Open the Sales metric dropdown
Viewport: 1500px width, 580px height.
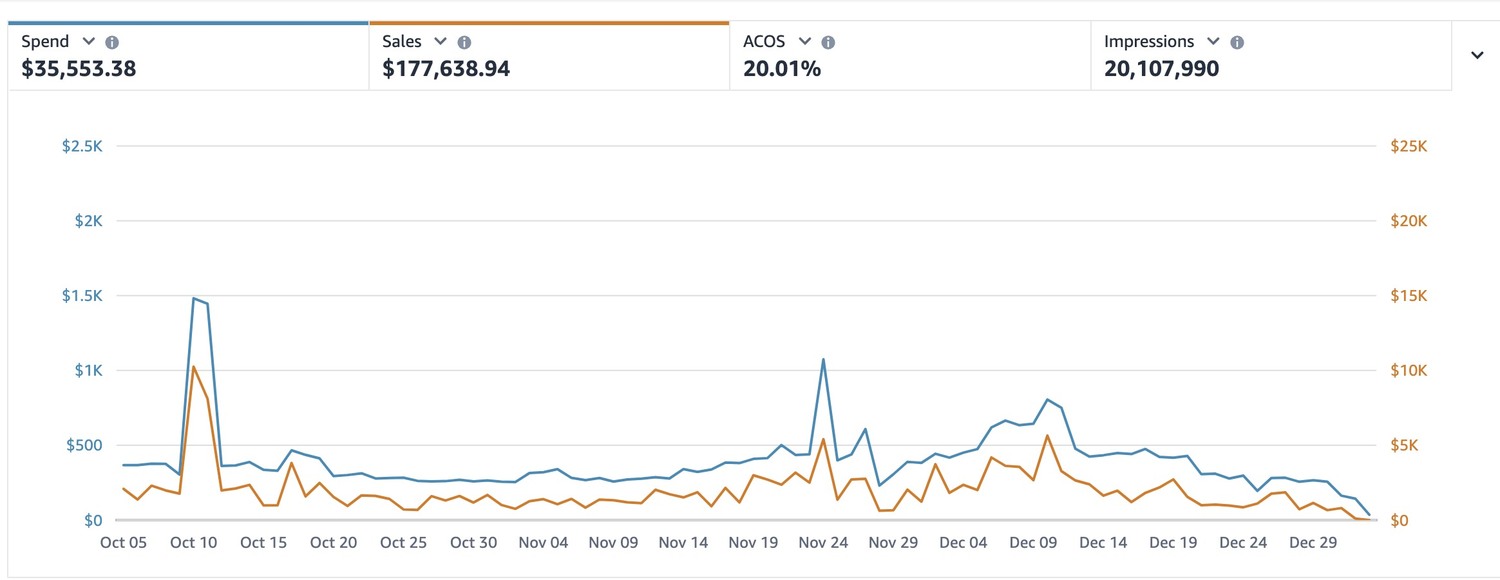441,41
